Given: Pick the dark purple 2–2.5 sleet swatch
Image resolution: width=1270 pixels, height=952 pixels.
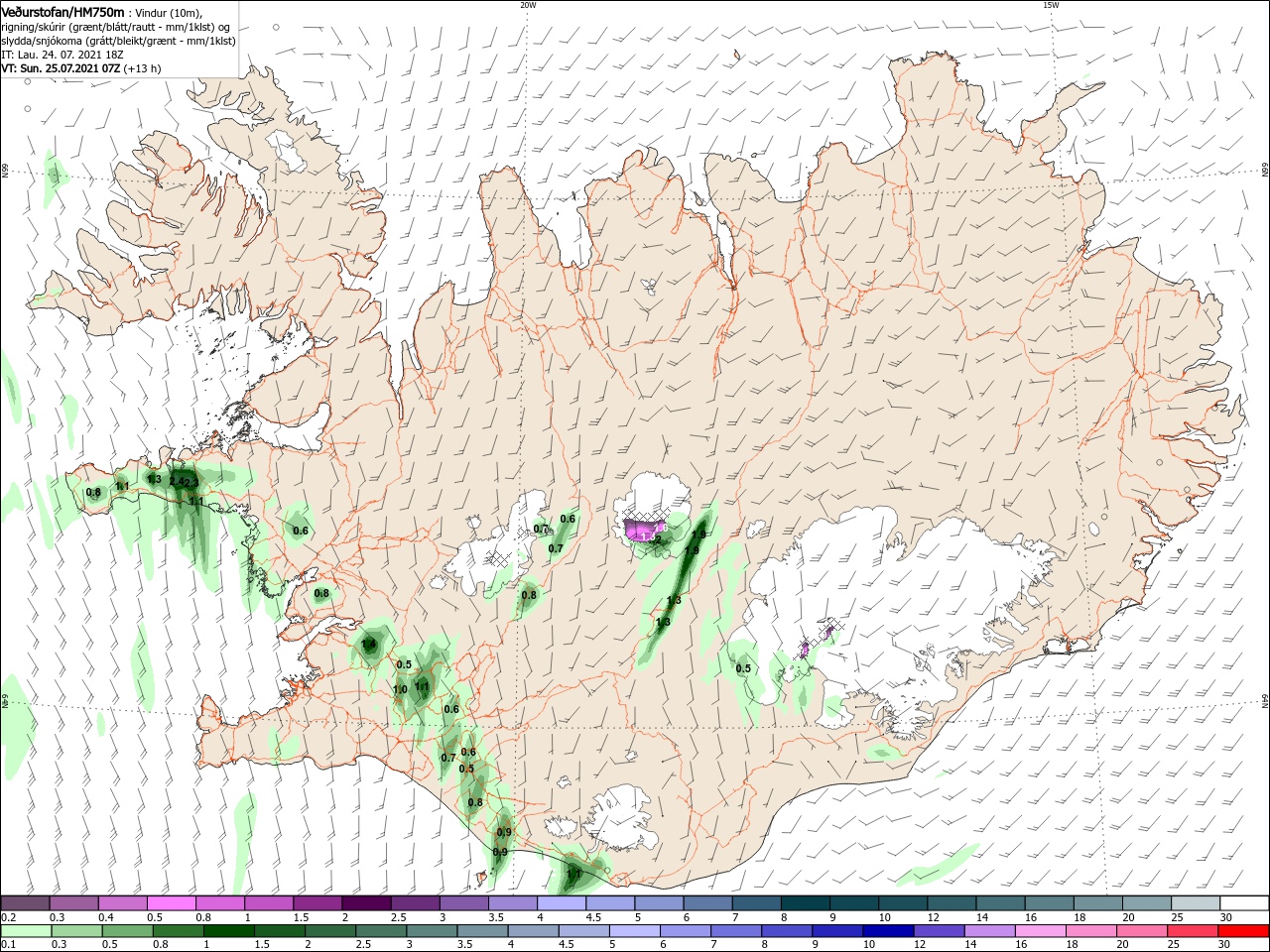Looking at the screenshot, I should click(366, 903).
